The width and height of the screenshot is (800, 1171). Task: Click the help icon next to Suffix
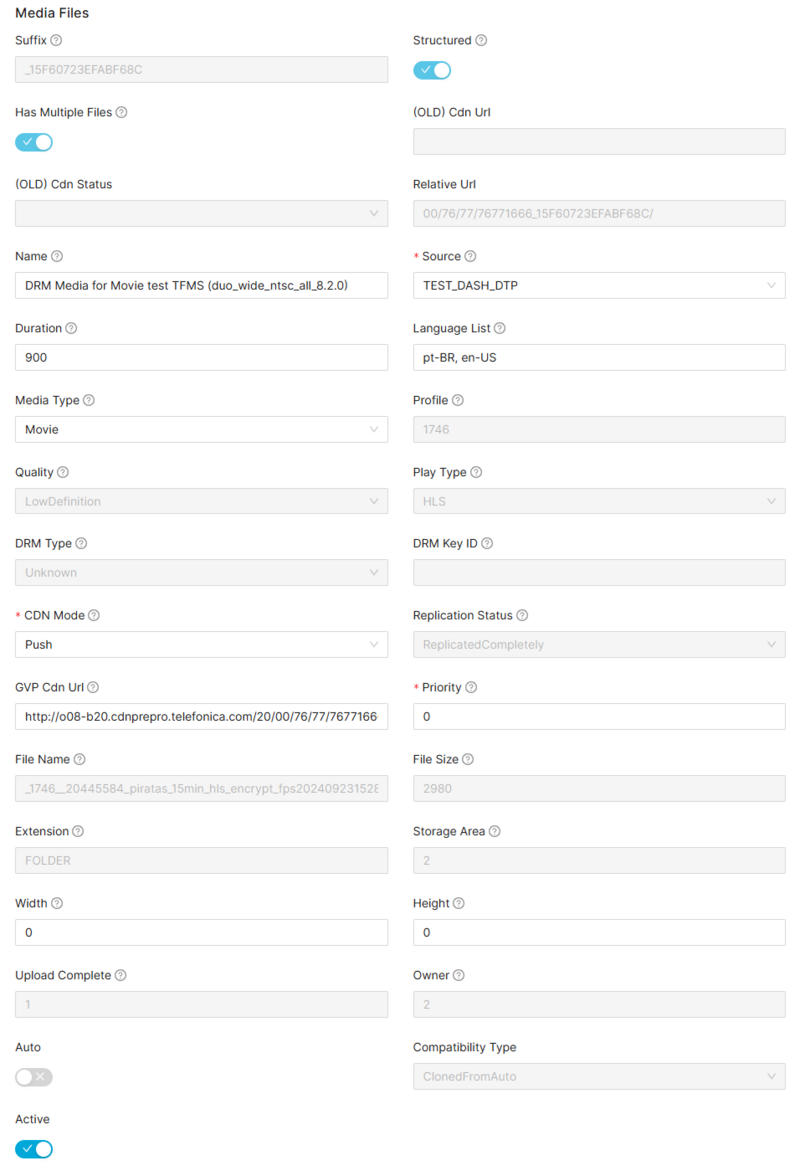tap(56, 41)
